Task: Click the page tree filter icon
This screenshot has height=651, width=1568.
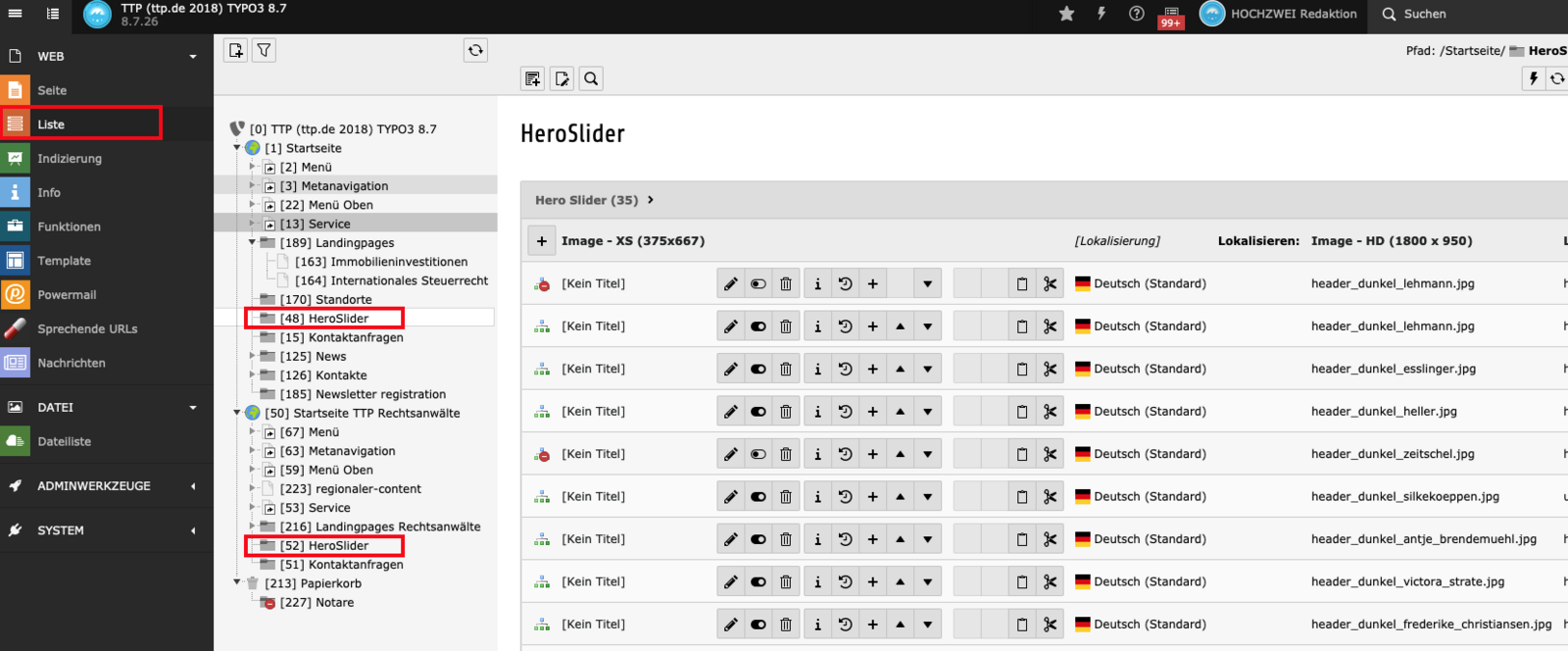Action: (264, 51)
